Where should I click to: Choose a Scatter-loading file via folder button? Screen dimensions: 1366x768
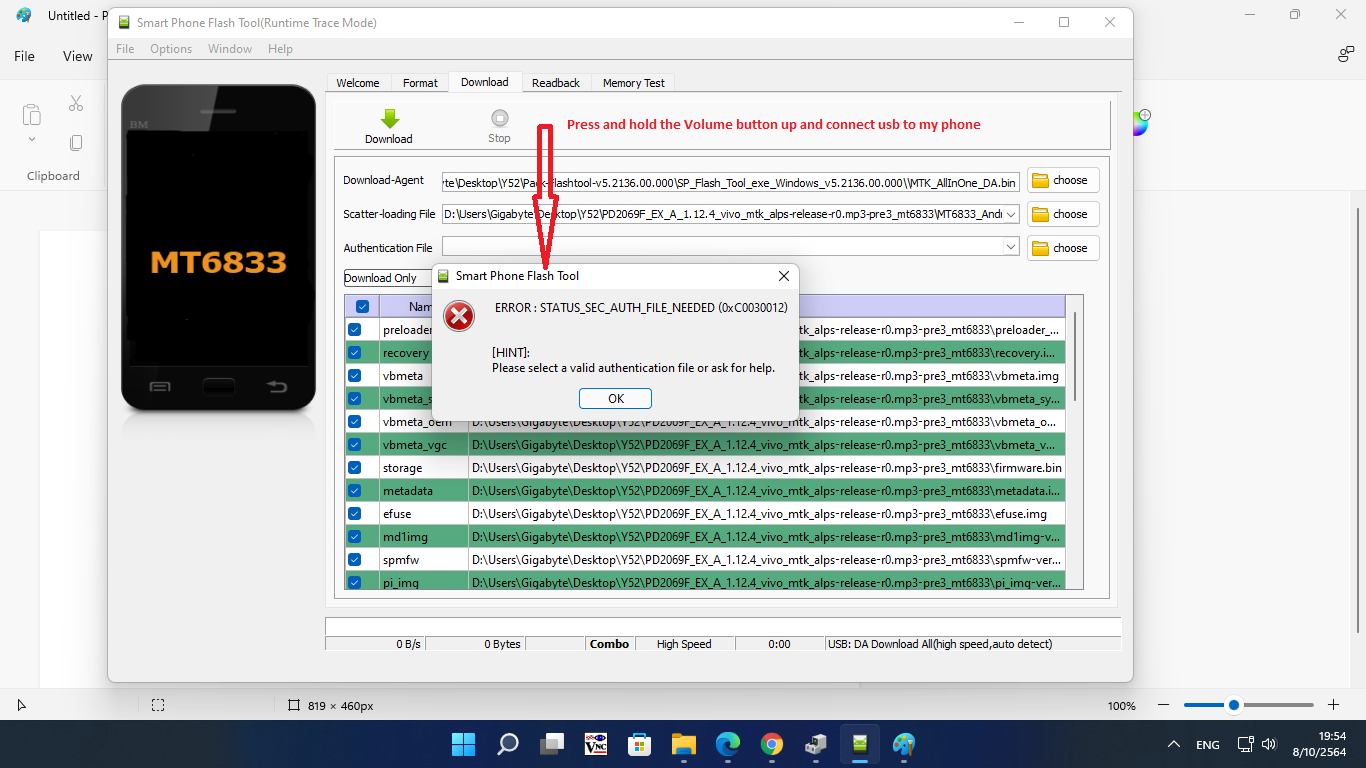click(x=1063, y=214)
